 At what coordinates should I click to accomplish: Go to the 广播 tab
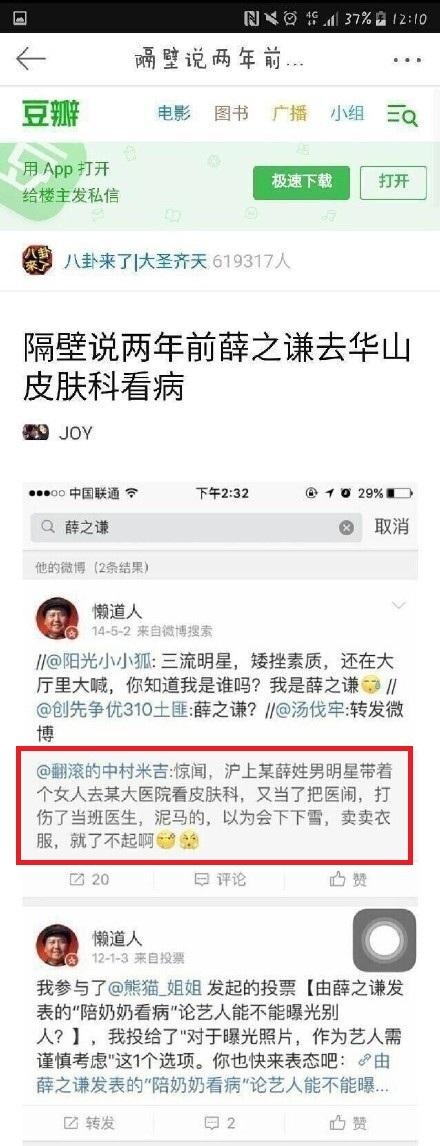(289, 113)
